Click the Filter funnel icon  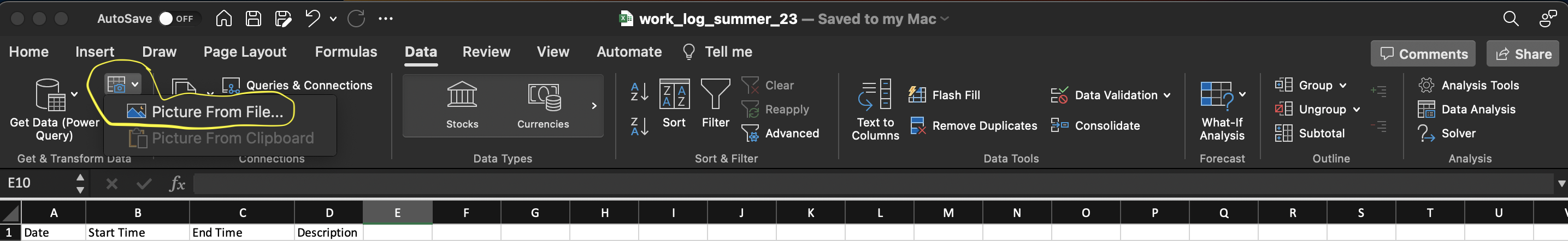(715, 103)
